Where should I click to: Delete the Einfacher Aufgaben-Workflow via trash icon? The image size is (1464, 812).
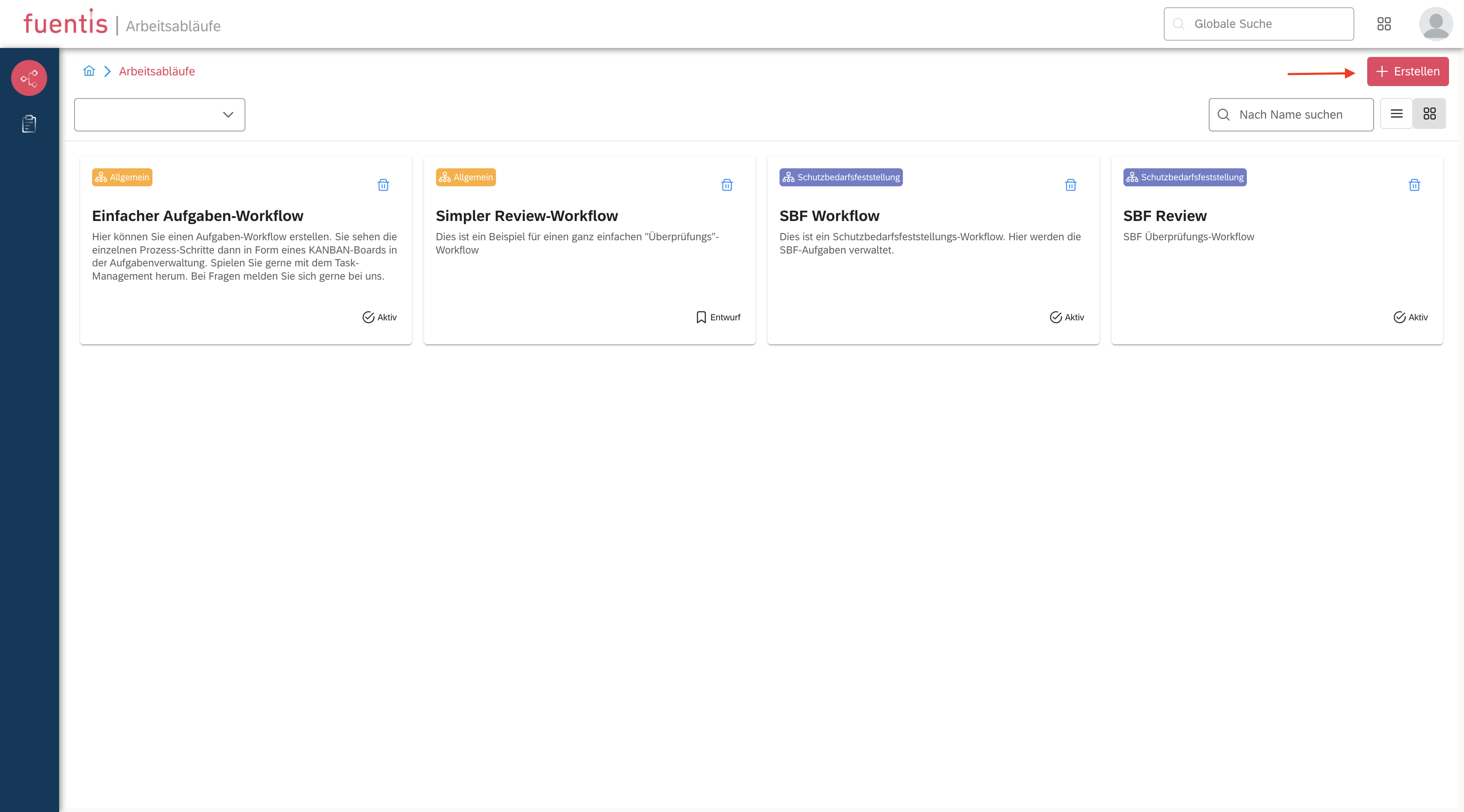click(382, 185)
